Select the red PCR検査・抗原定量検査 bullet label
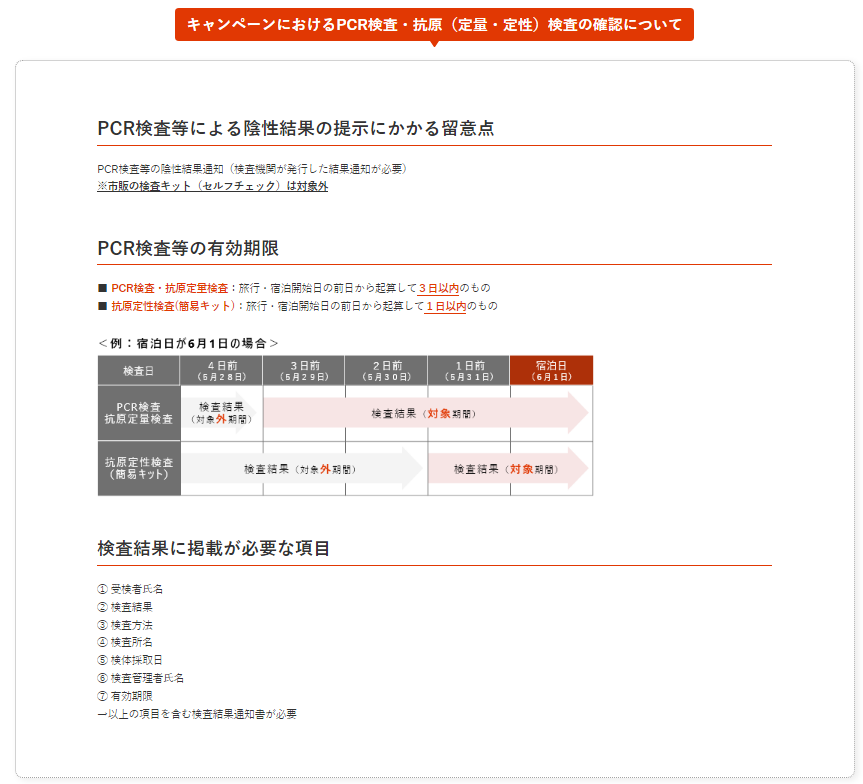 169,287
